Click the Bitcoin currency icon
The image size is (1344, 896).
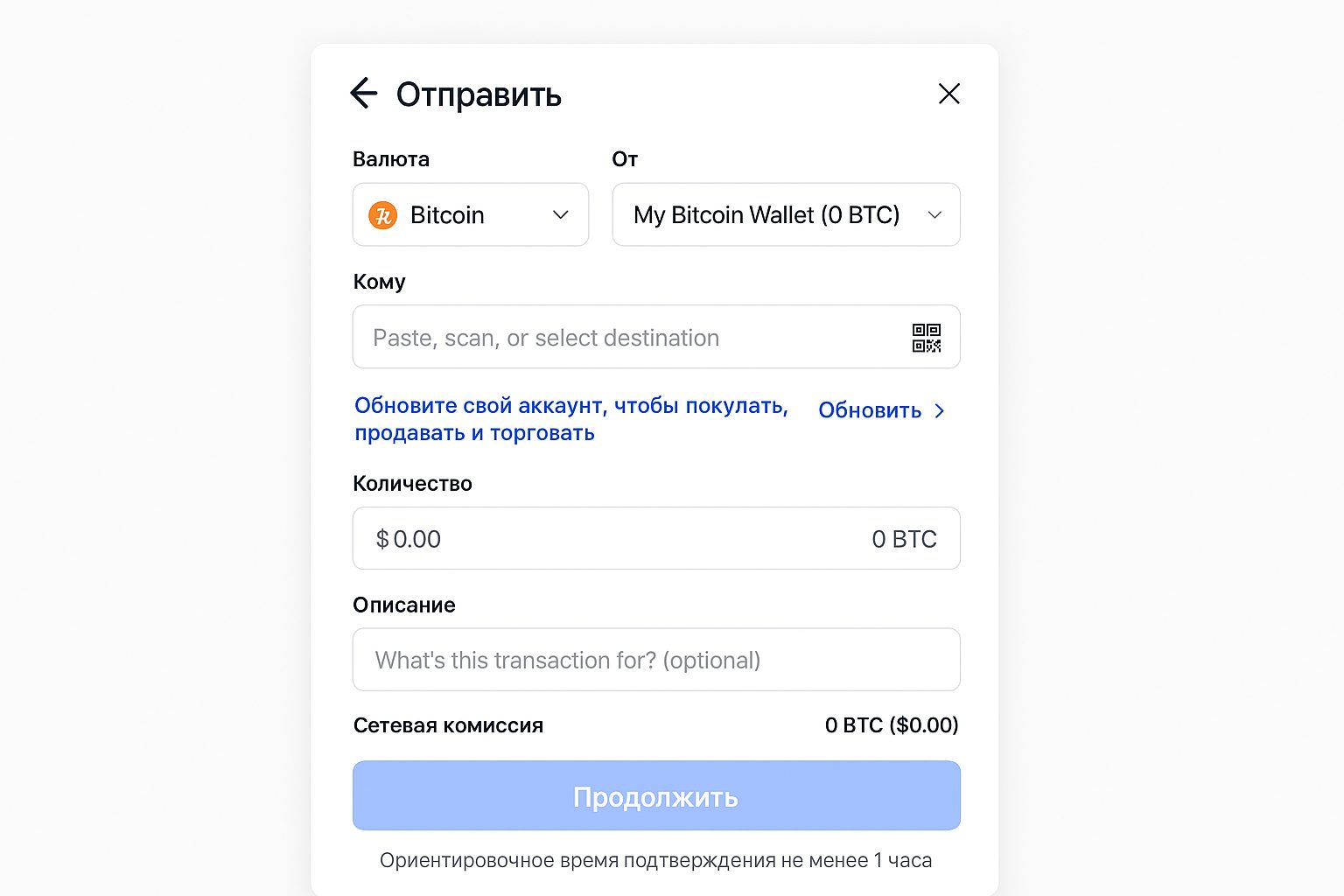click(x=382, y=214)
